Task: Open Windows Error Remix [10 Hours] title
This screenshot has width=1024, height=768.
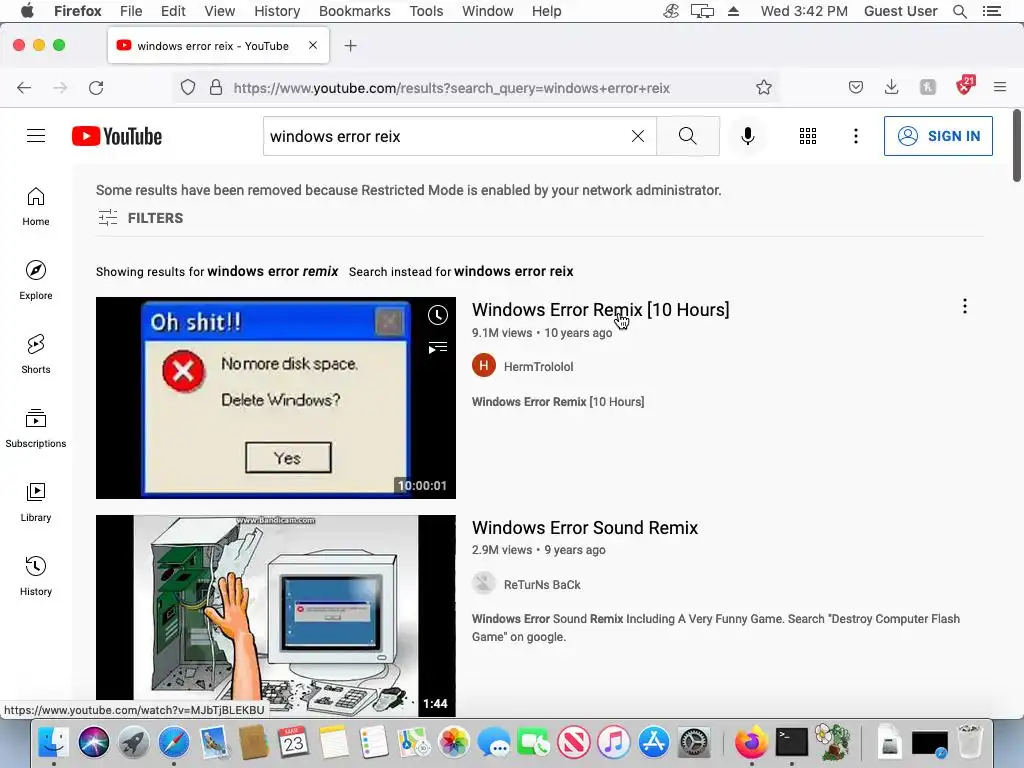Action: pos(600,310)
